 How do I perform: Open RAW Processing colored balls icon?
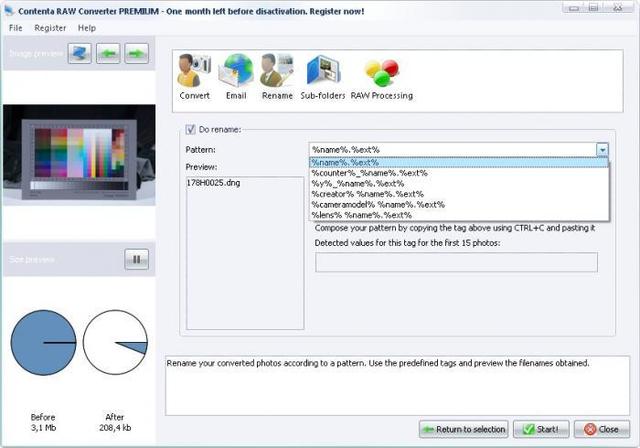[x=382, y=77]
